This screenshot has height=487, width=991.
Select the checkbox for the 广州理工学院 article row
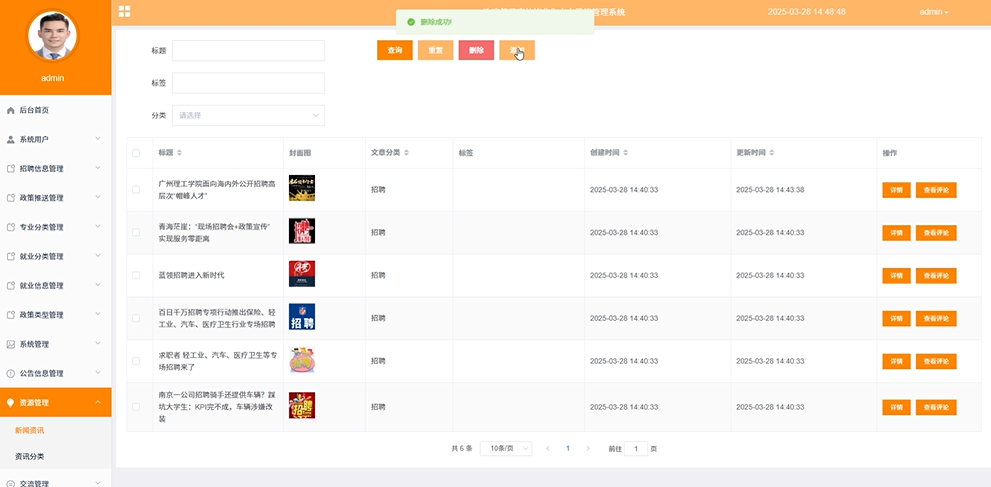click(x=136, y=189)
